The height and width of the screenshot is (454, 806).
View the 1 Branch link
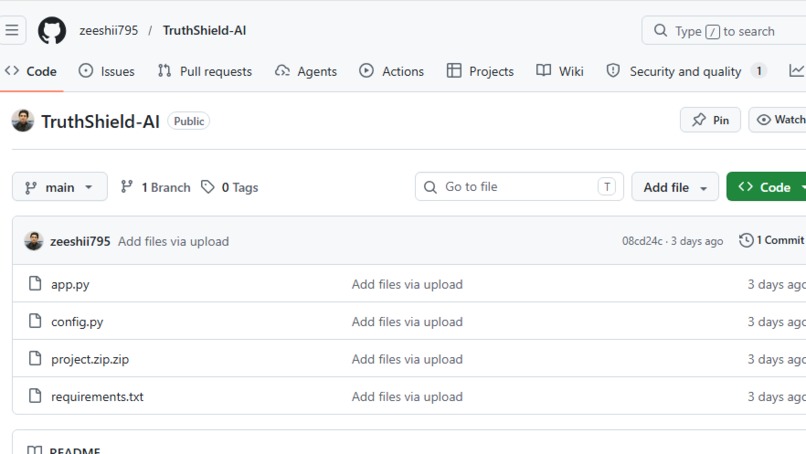[155, 187]
